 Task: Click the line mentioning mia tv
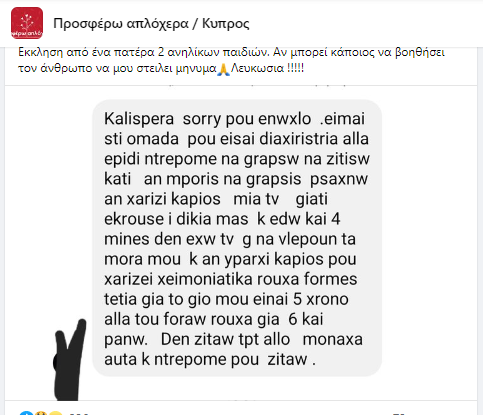click(x=216, y=199)
